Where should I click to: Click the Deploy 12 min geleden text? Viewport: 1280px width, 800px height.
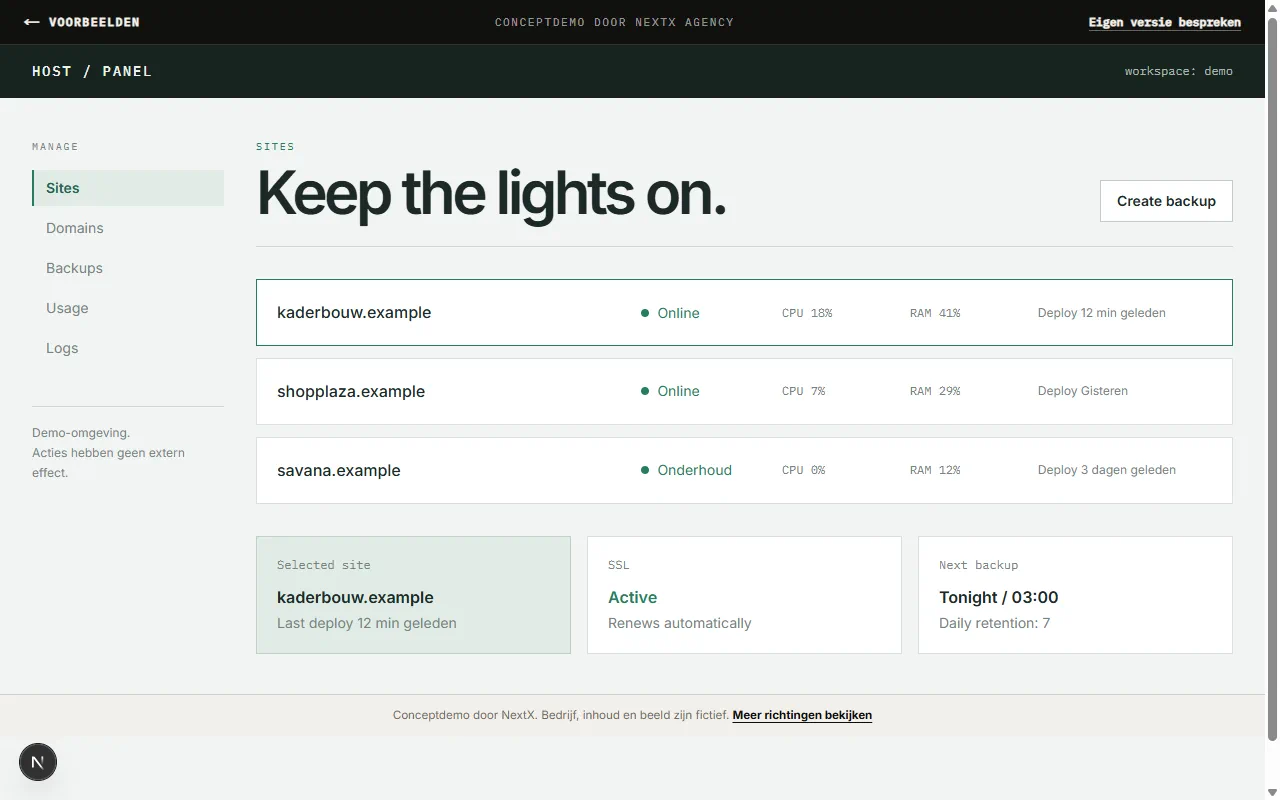1102,313
